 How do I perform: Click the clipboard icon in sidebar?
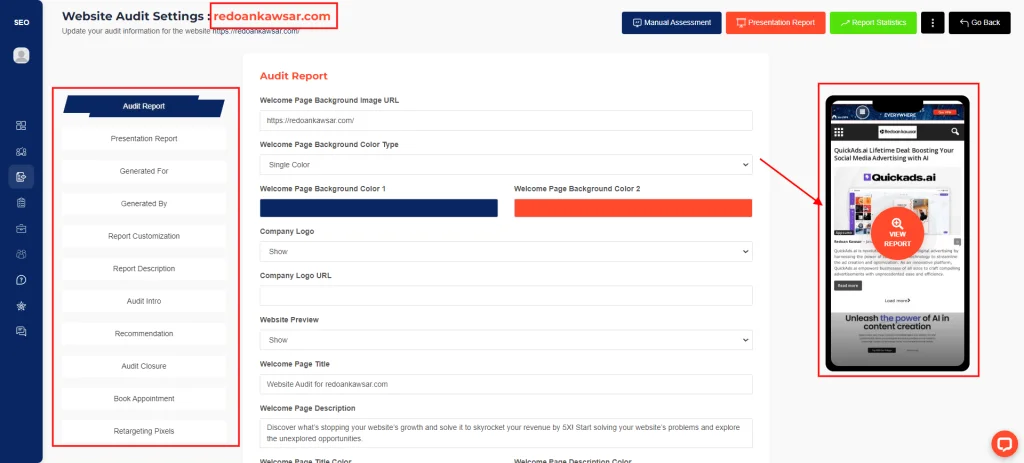coord(21,202)
